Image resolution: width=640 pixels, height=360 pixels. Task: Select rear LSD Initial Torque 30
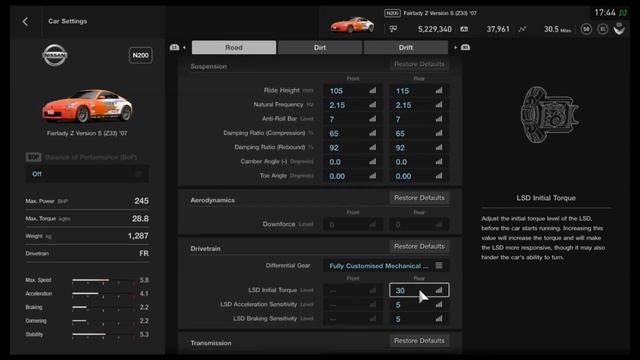click(419, 290)
